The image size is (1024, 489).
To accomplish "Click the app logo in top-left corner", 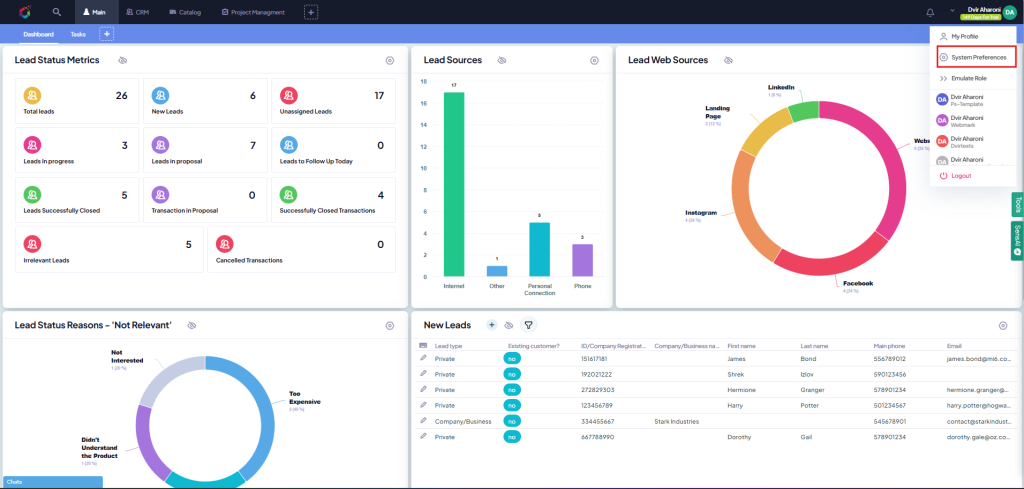I will [25, 12].
